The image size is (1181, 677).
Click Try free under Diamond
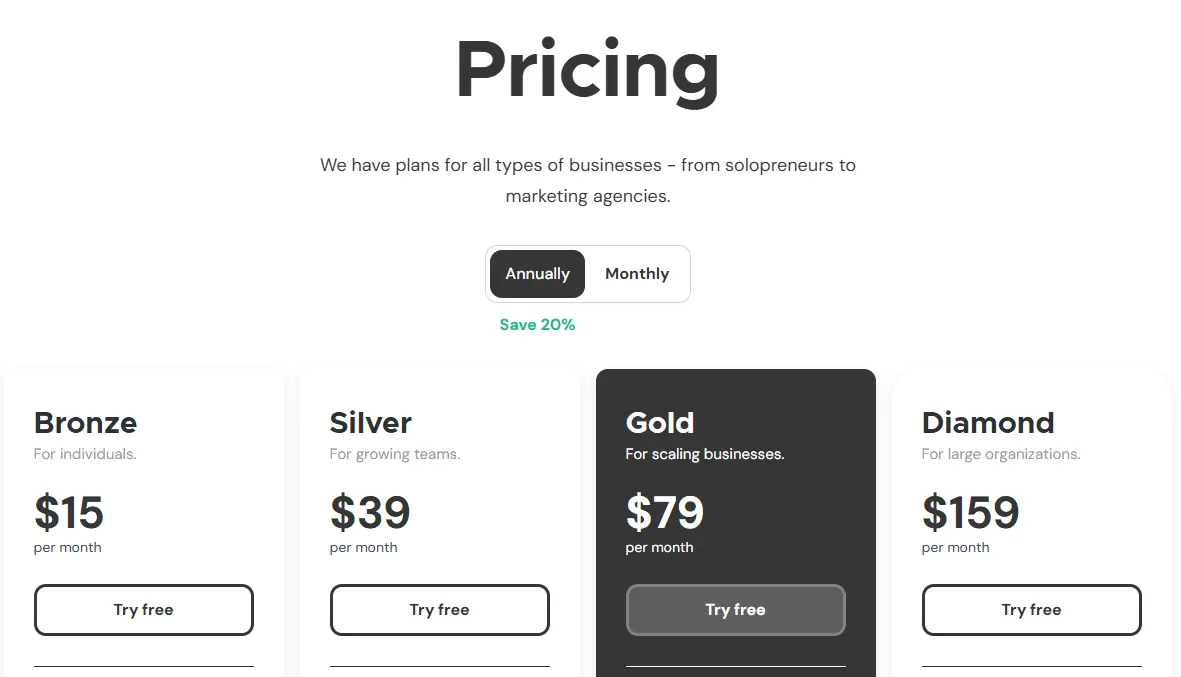tap(1031, 609)
